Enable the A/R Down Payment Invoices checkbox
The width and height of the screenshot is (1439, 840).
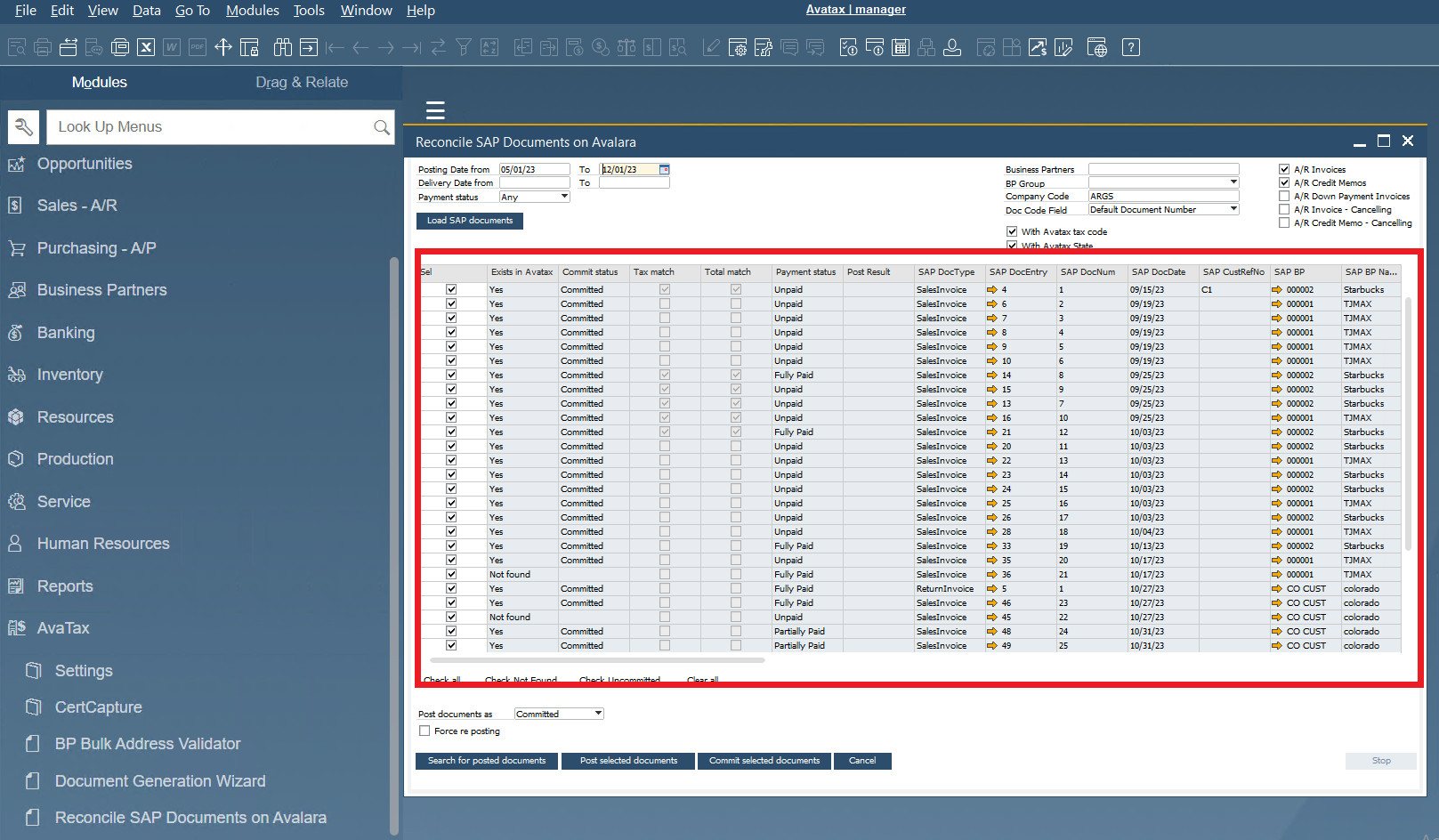tap(1284, 196)
